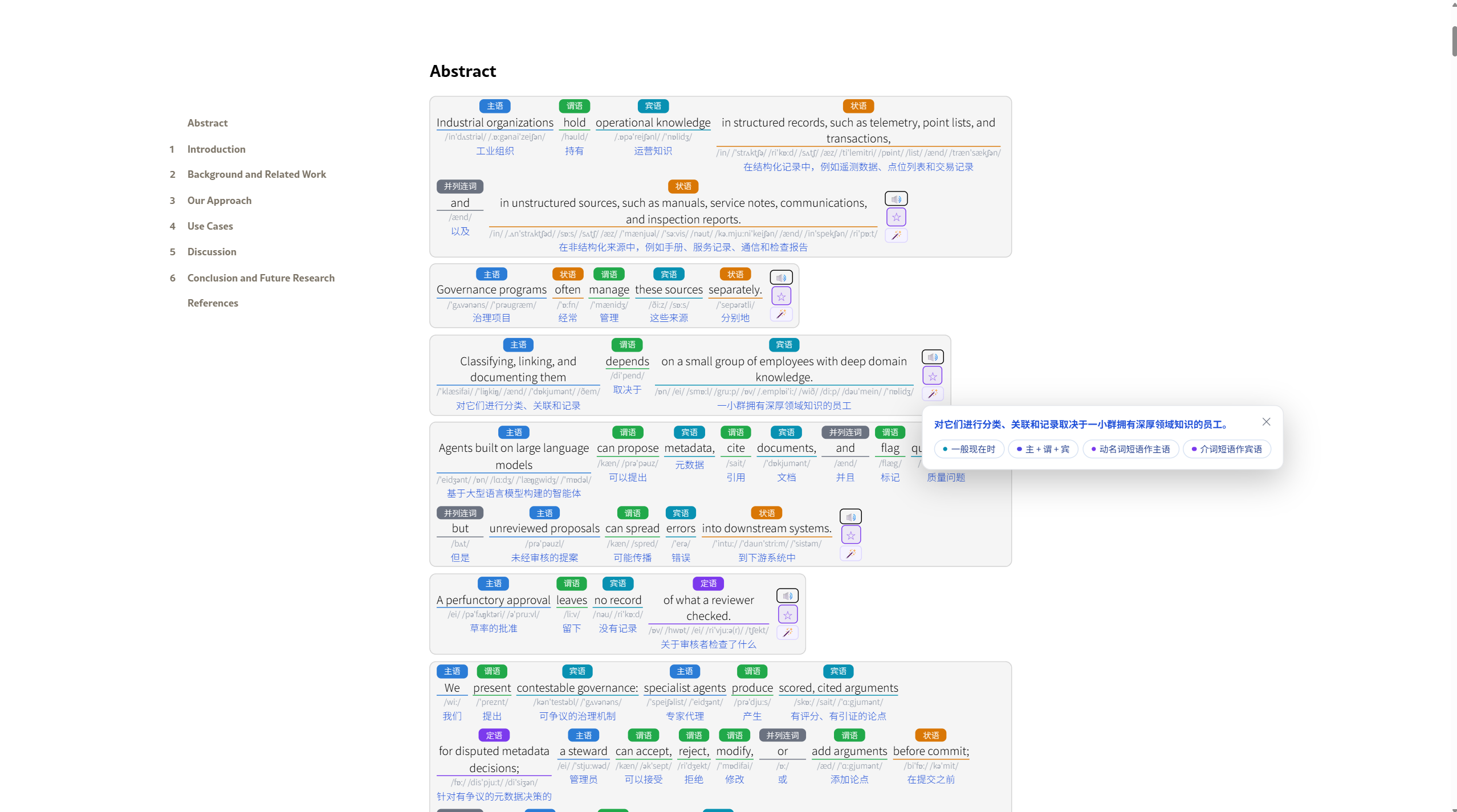Jump to 'Use Cases' section

(210, 226)
